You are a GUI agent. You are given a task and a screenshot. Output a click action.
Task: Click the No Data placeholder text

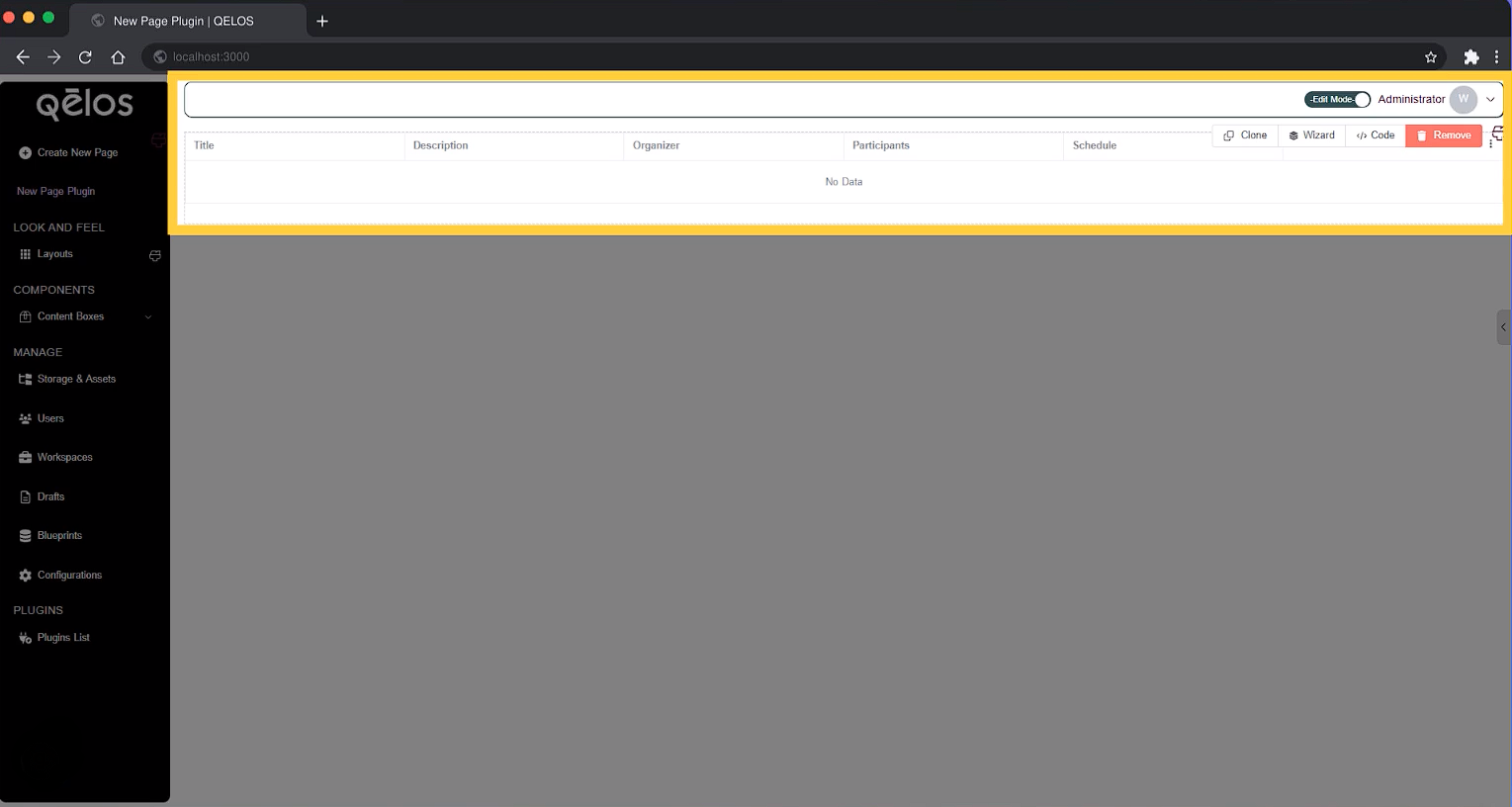(844, 182)
